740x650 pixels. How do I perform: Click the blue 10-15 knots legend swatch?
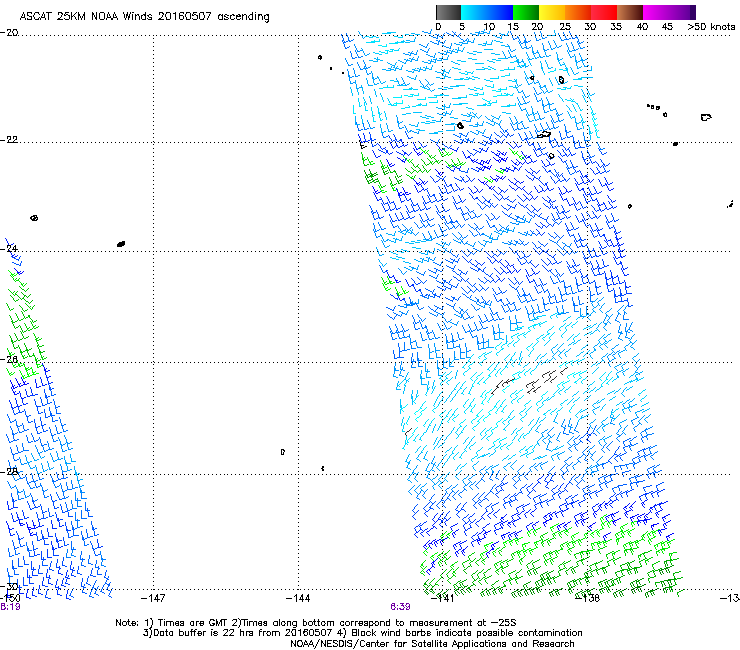500,12
